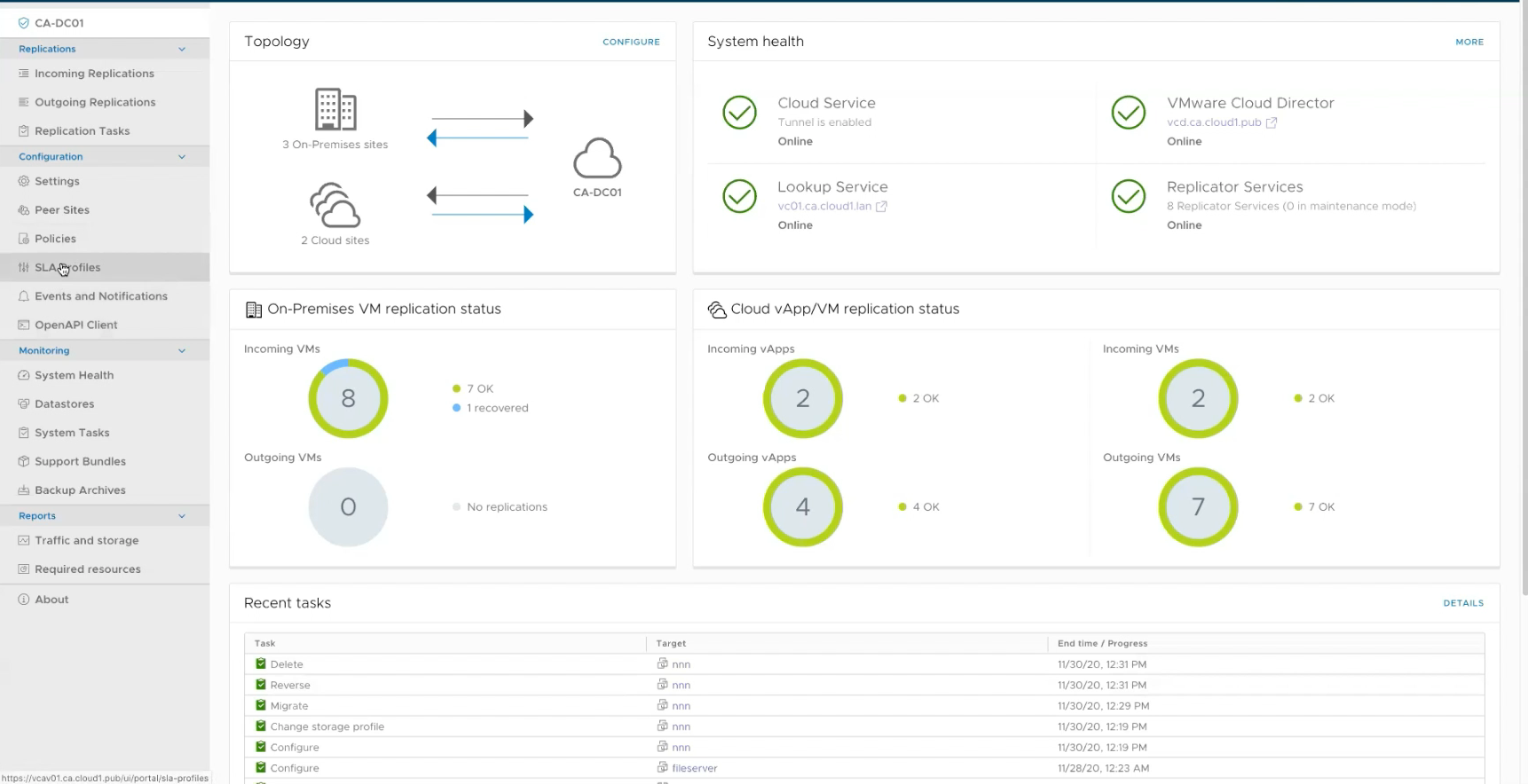Click the Traffic and storage chart icon

[x=24, y=540]
